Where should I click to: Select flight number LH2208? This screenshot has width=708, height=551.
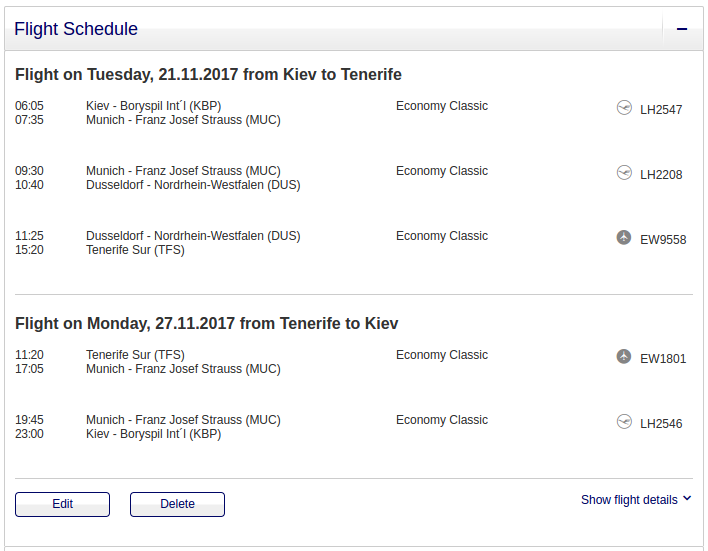tap(661, 175)
